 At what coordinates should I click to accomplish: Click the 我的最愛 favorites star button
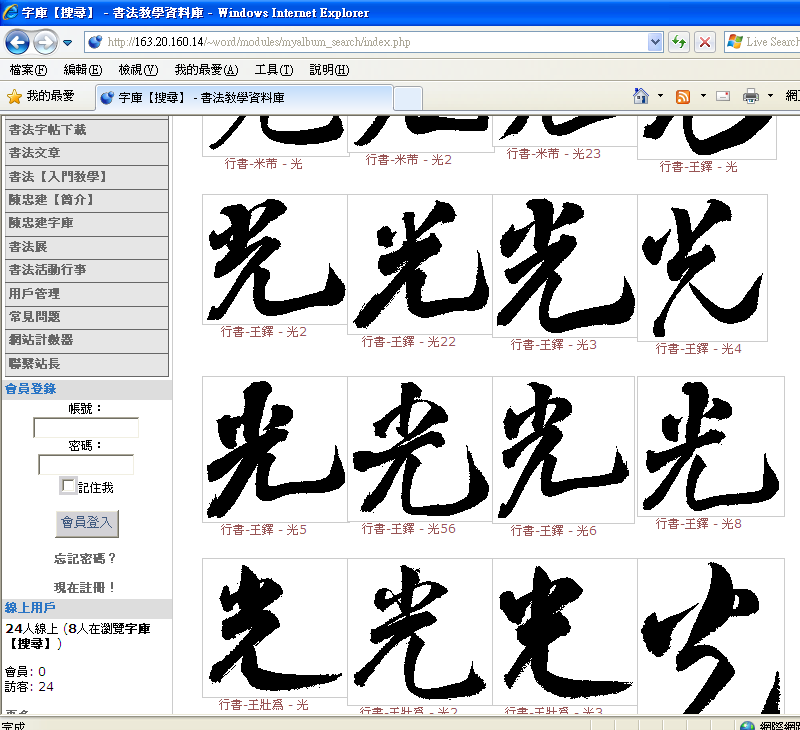point(41,96)
